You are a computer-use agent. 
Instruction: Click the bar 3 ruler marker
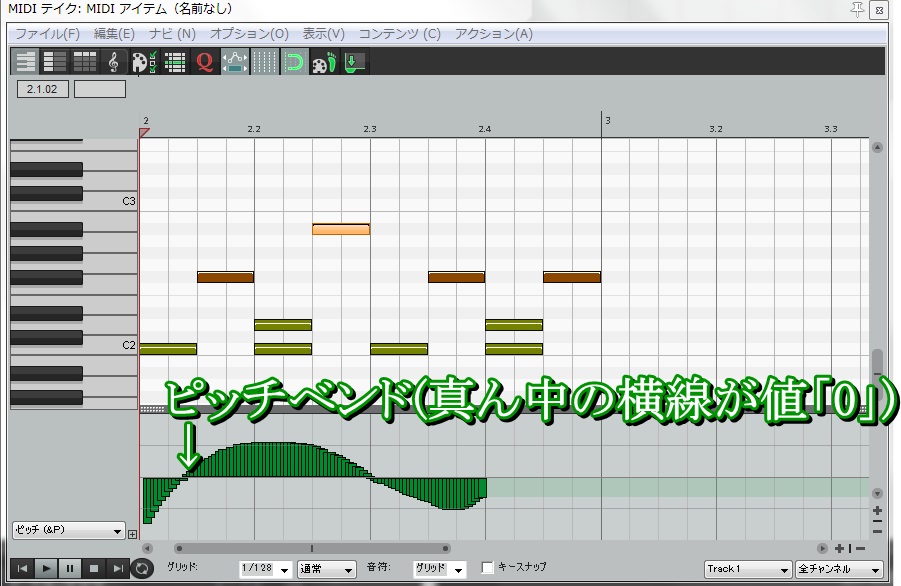[x=607, y=121]
